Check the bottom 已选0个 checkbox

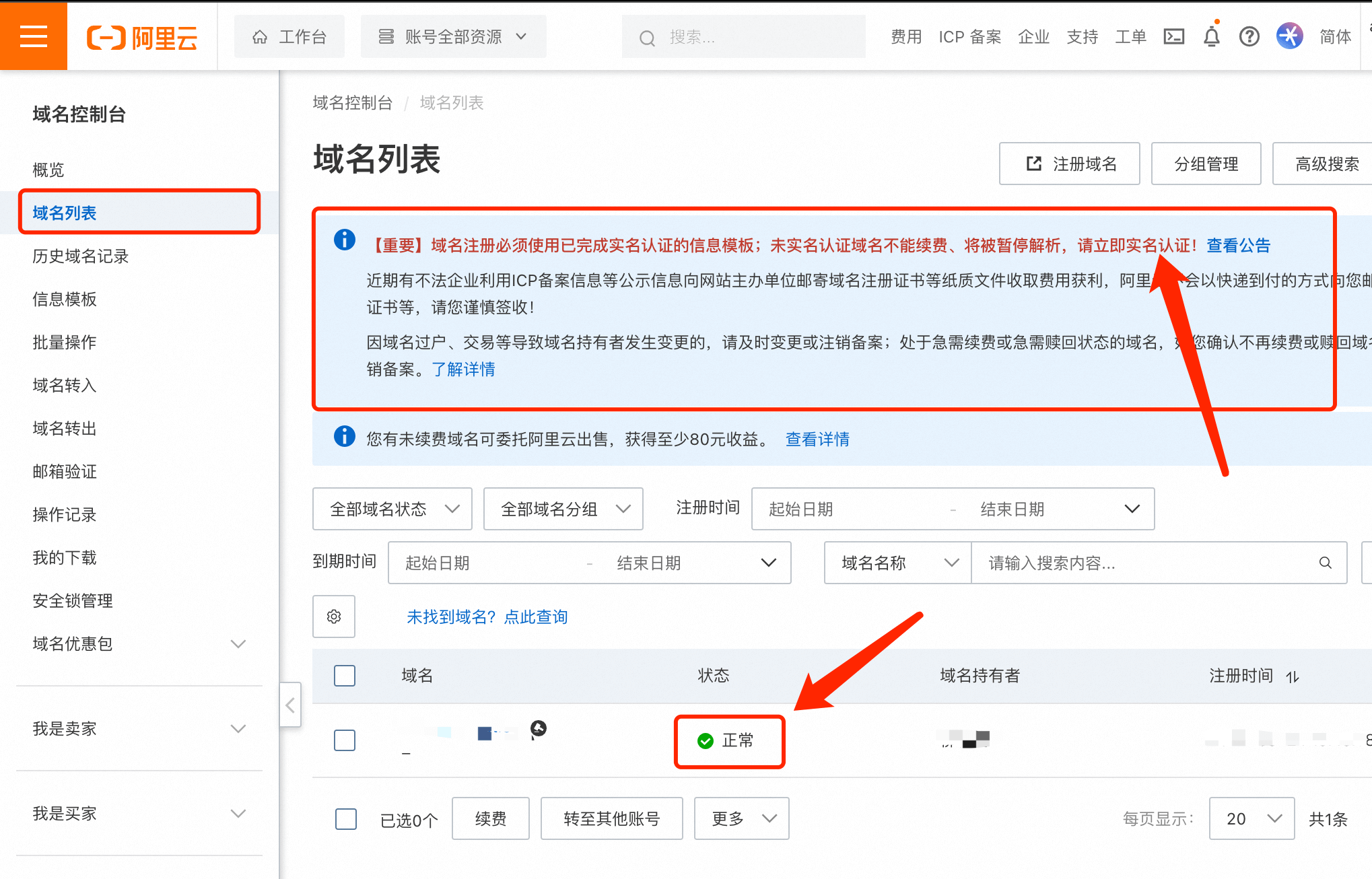[x=346, y=819]
